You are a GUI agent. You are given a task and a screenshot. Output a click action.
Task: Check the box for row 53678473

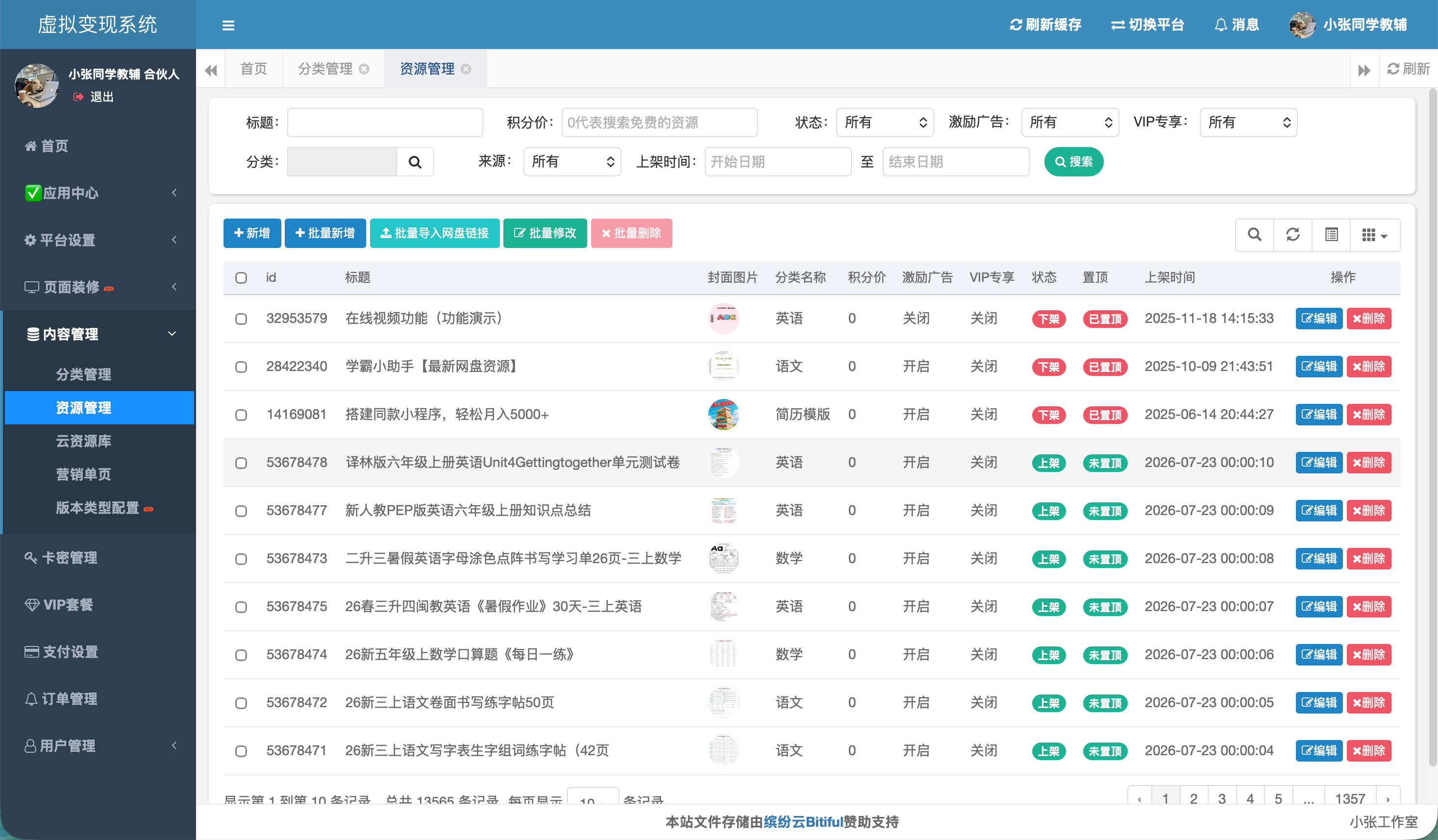click(x=241, y=559)
